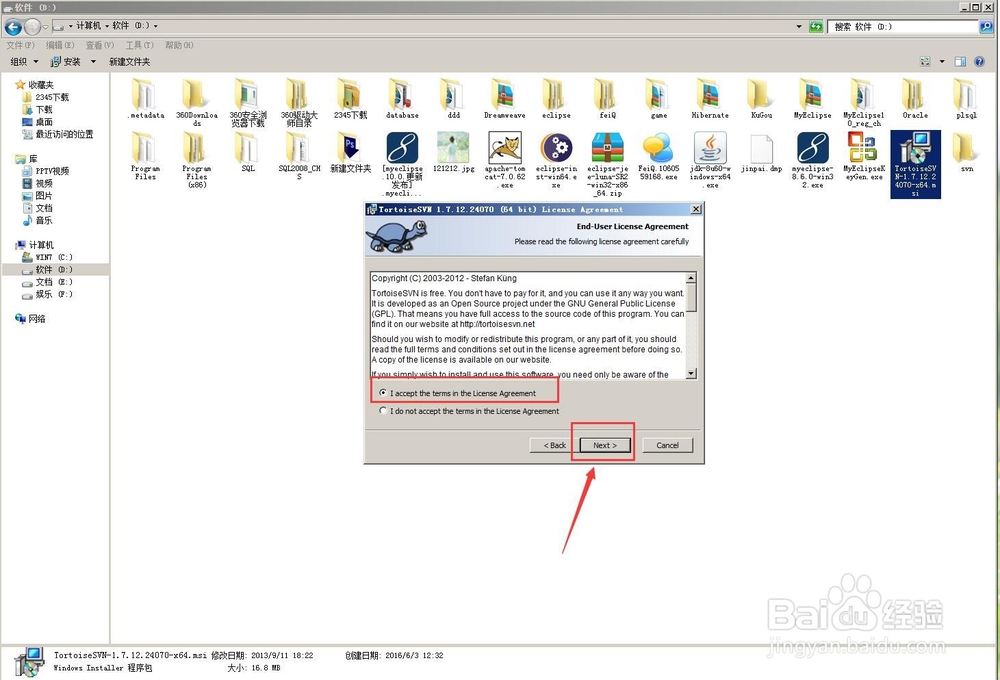
Task: Select the eclipse folder icon
Action: [x=556, y=94]
